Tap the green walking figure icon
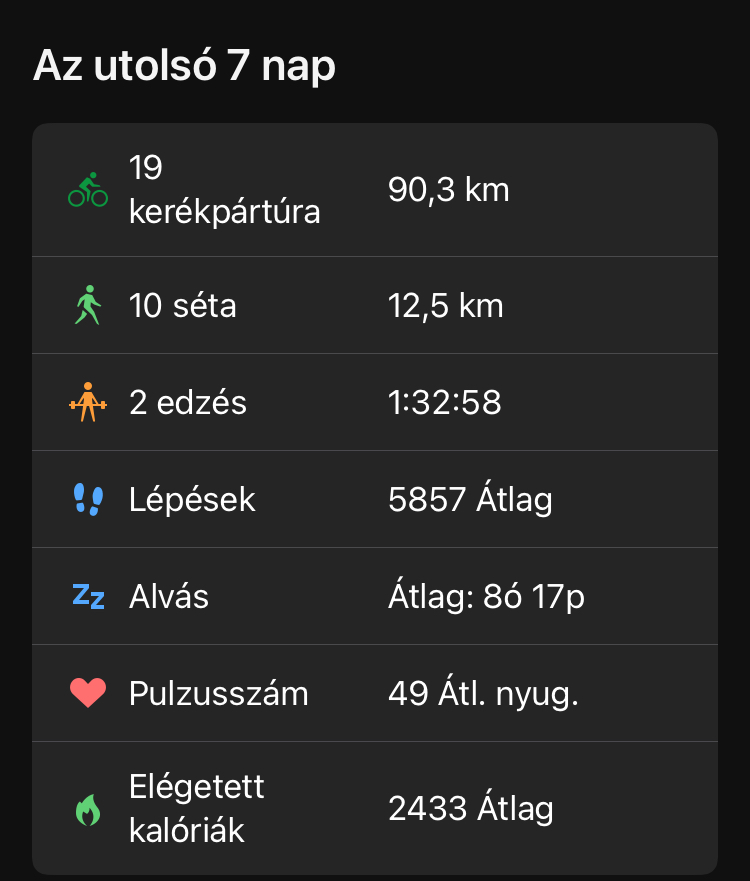 (88, 305)
